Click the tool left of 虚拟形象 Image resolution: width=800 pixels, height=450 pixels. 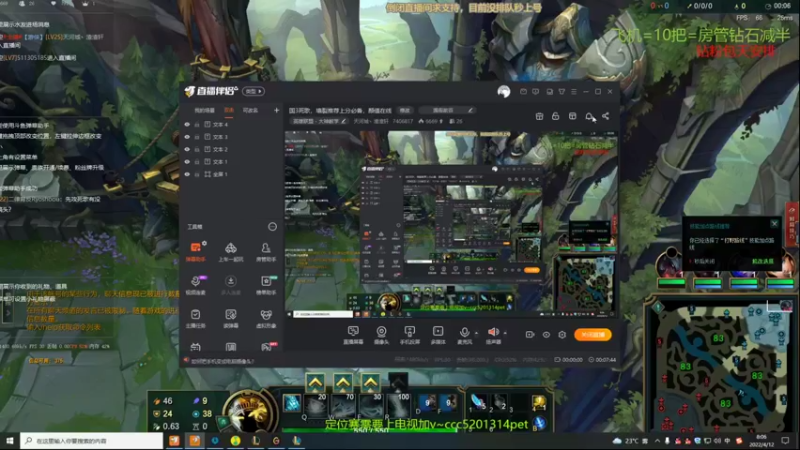click(231, 318)
